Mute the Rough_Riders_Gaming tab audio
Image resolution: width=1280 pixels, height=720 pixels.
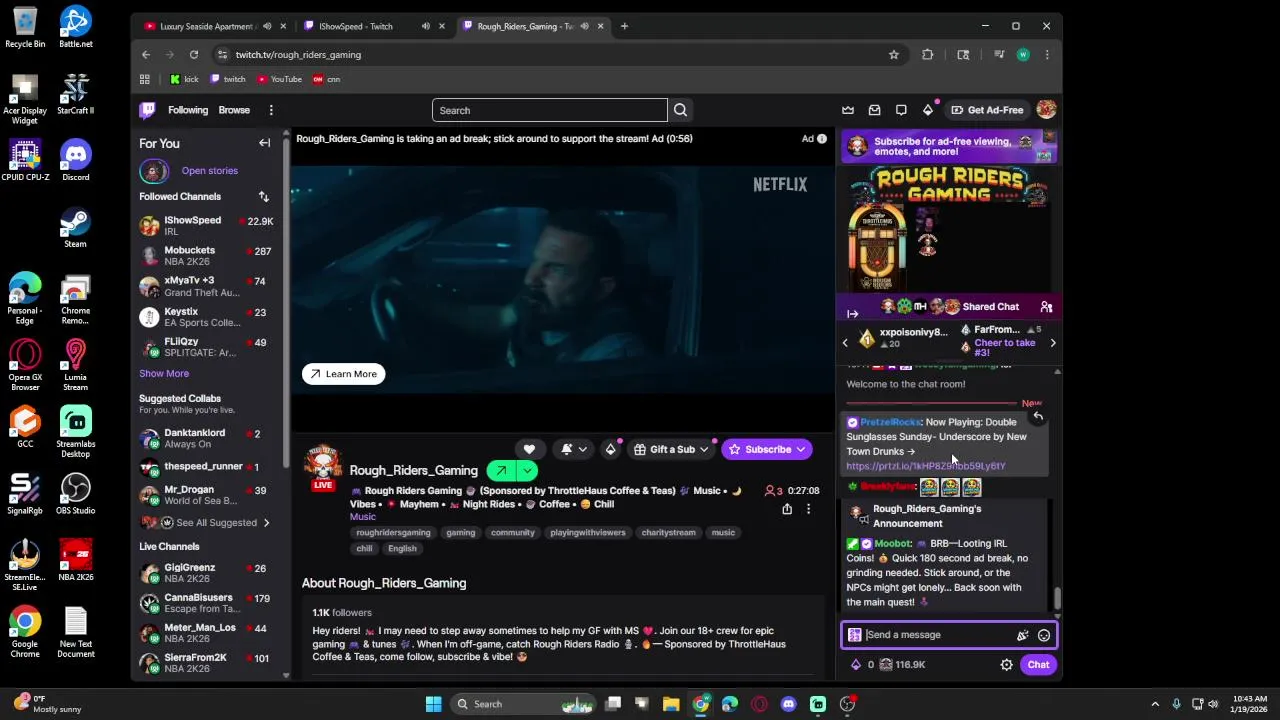coord(585,26)
